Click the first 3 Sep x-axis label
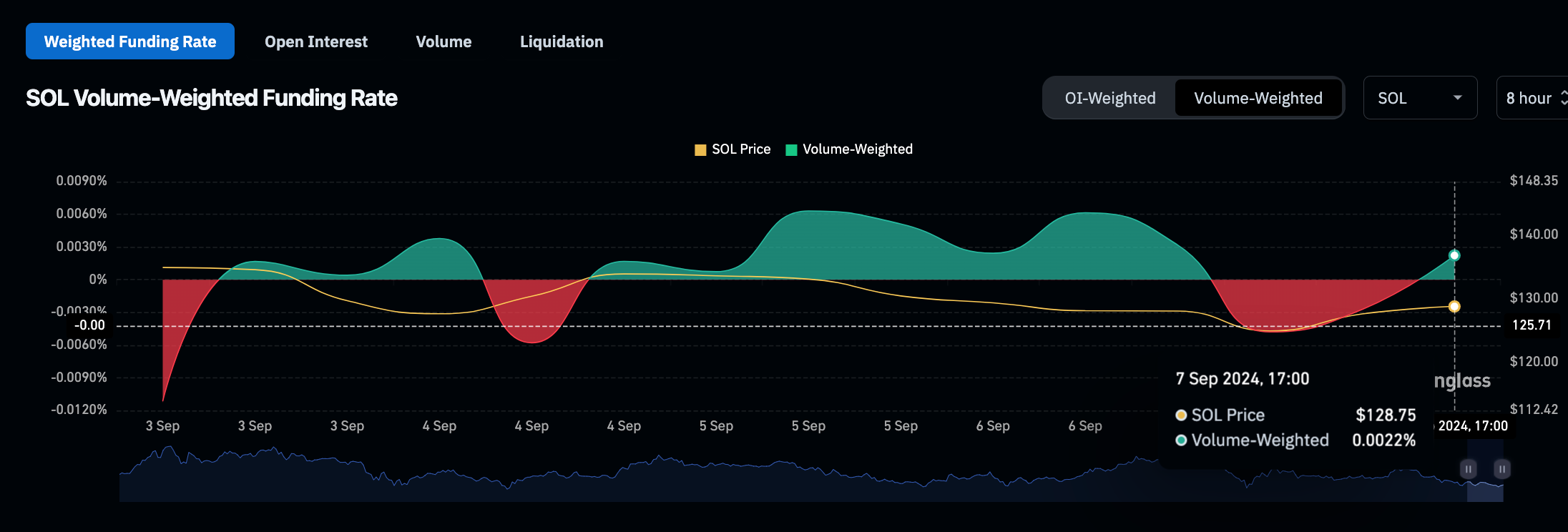The image size is (1568, 532). pyautogui.click(x=162, y=426)
